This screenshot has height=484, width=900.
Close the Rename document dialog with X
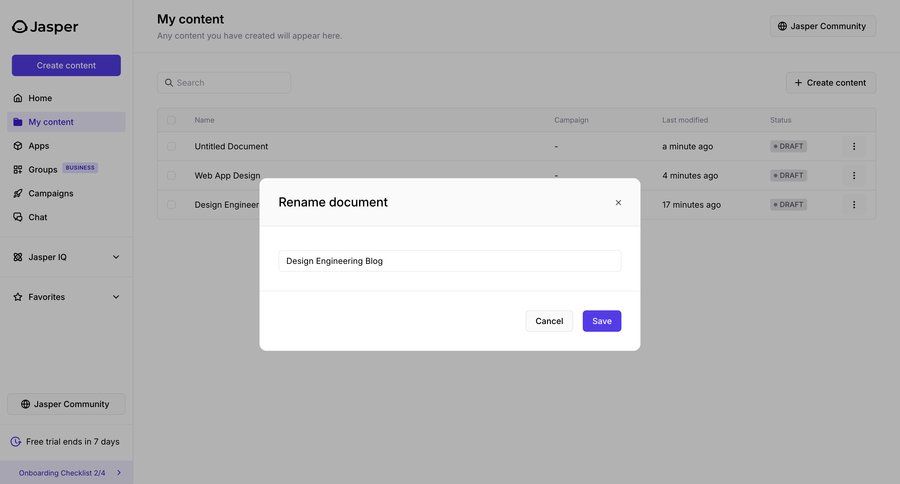tap(618, 203)
